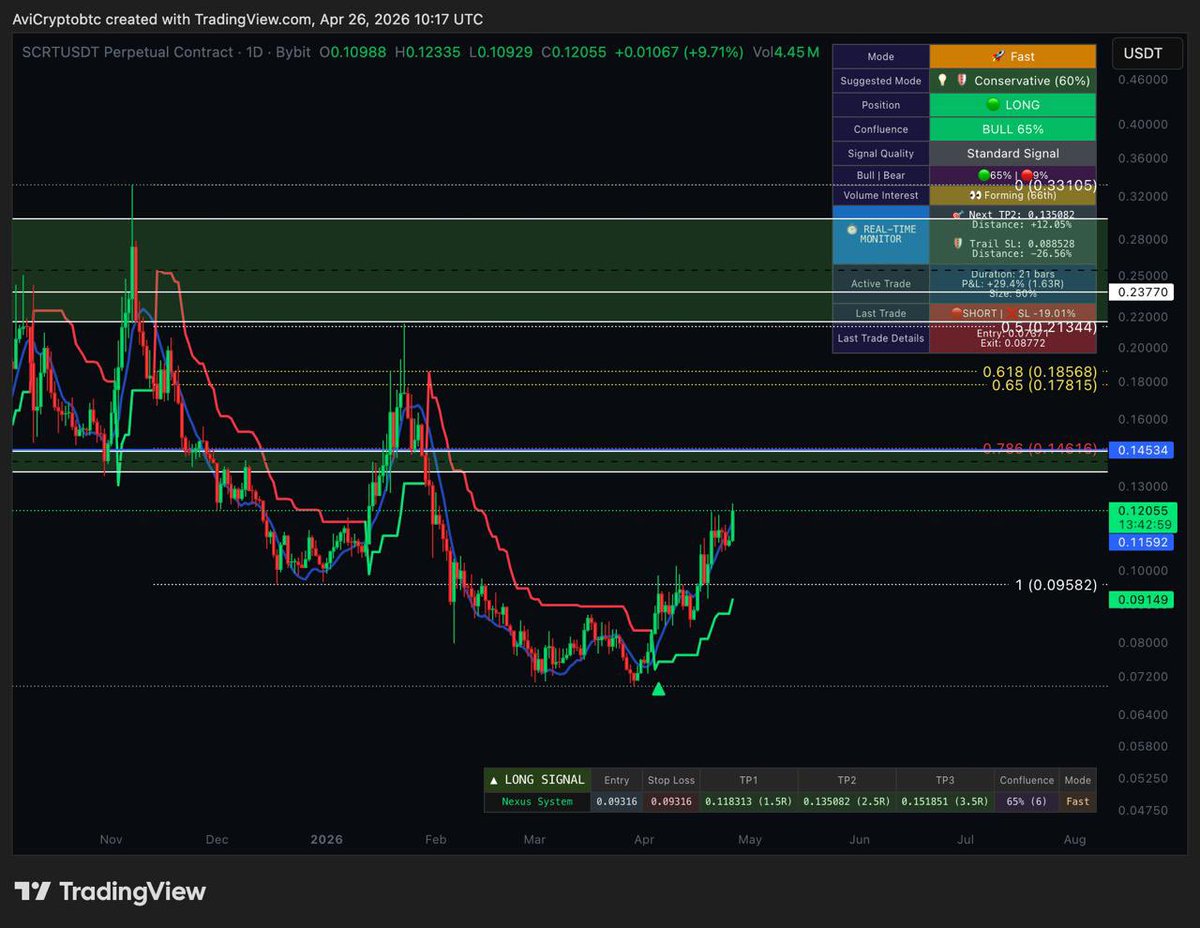Click the Bull | Bear row label
The height and width of the screenshot is (928, 1200).
(x=881, y=175)
